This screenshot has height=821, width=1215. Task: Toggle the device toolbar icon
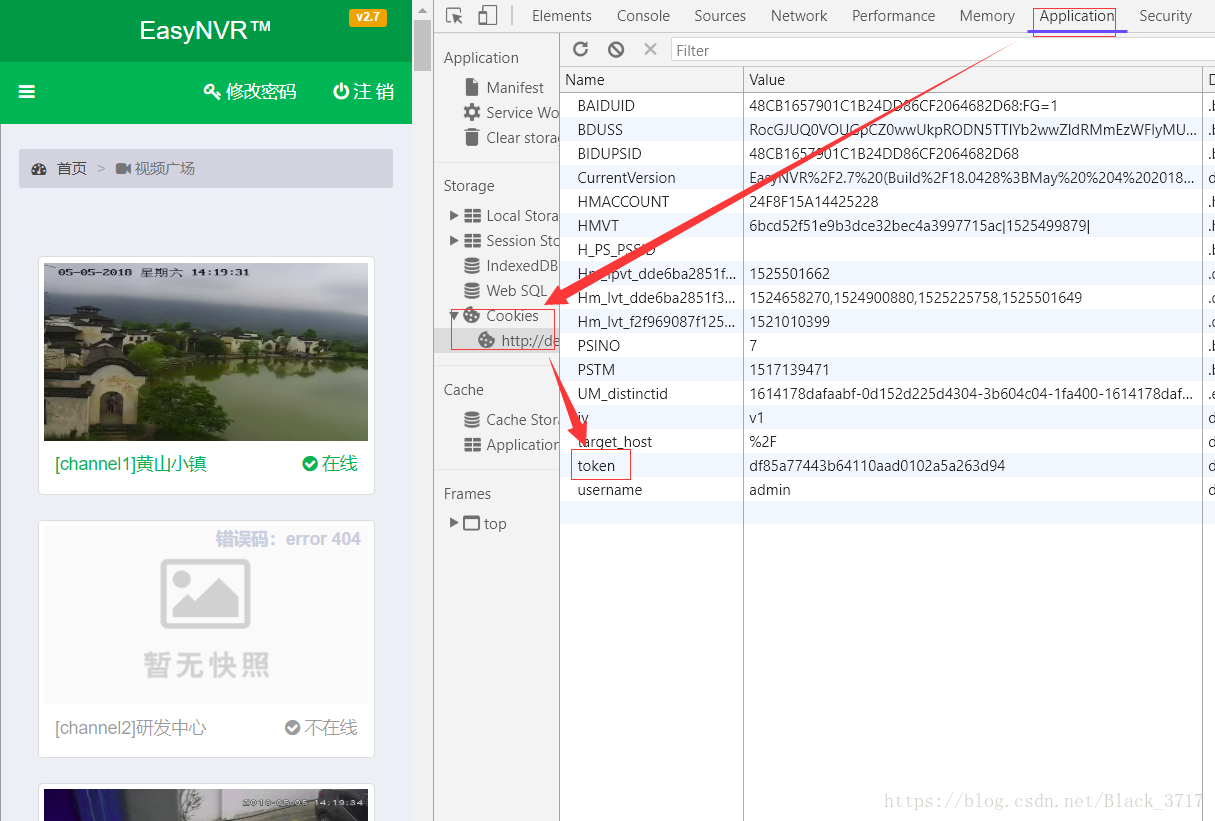pyautogui.click(x=487, y=16)
